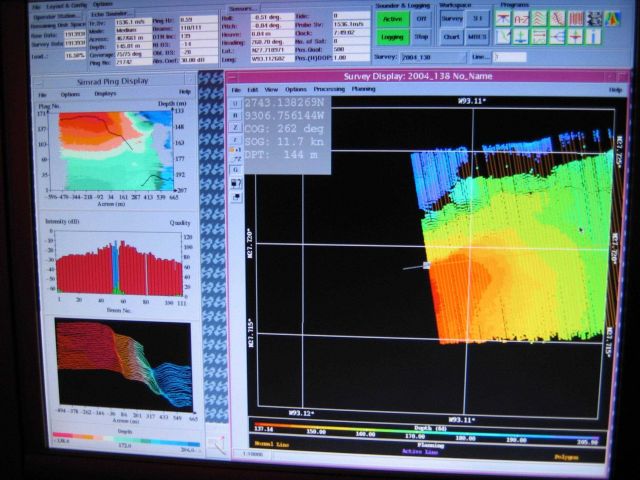
Task: Select the option 2 radio in Survey sidebar
Action: point(237,159)
